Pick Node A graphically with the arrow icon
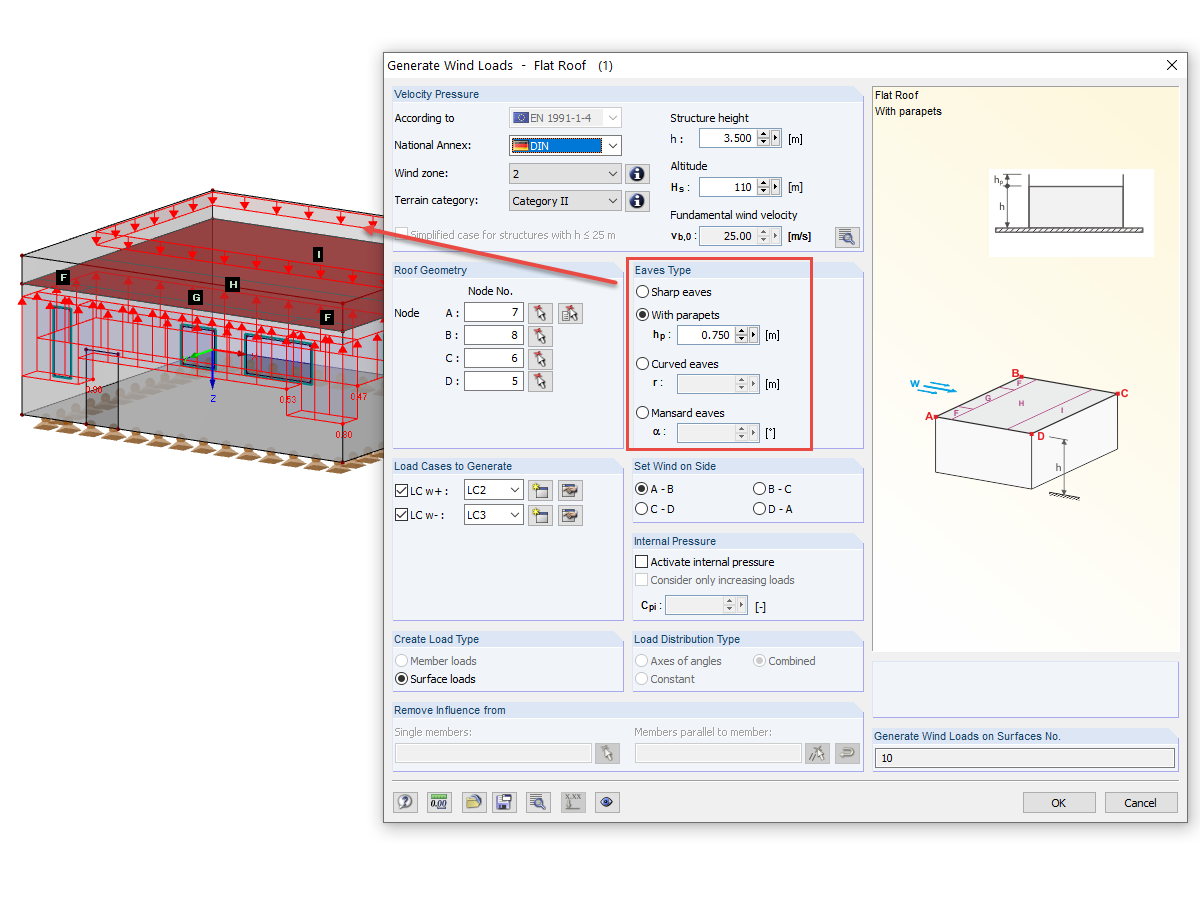This screenshot has height=900, width=1200. click(538, 313)
